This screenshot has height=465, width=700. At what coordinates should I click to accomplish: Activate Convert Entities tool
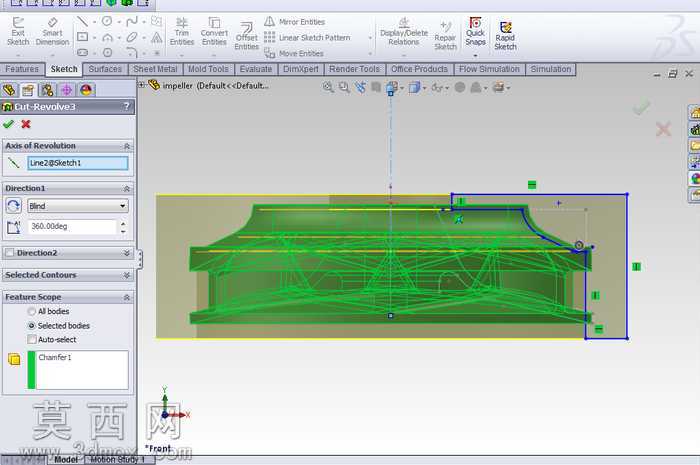point(214,31)
